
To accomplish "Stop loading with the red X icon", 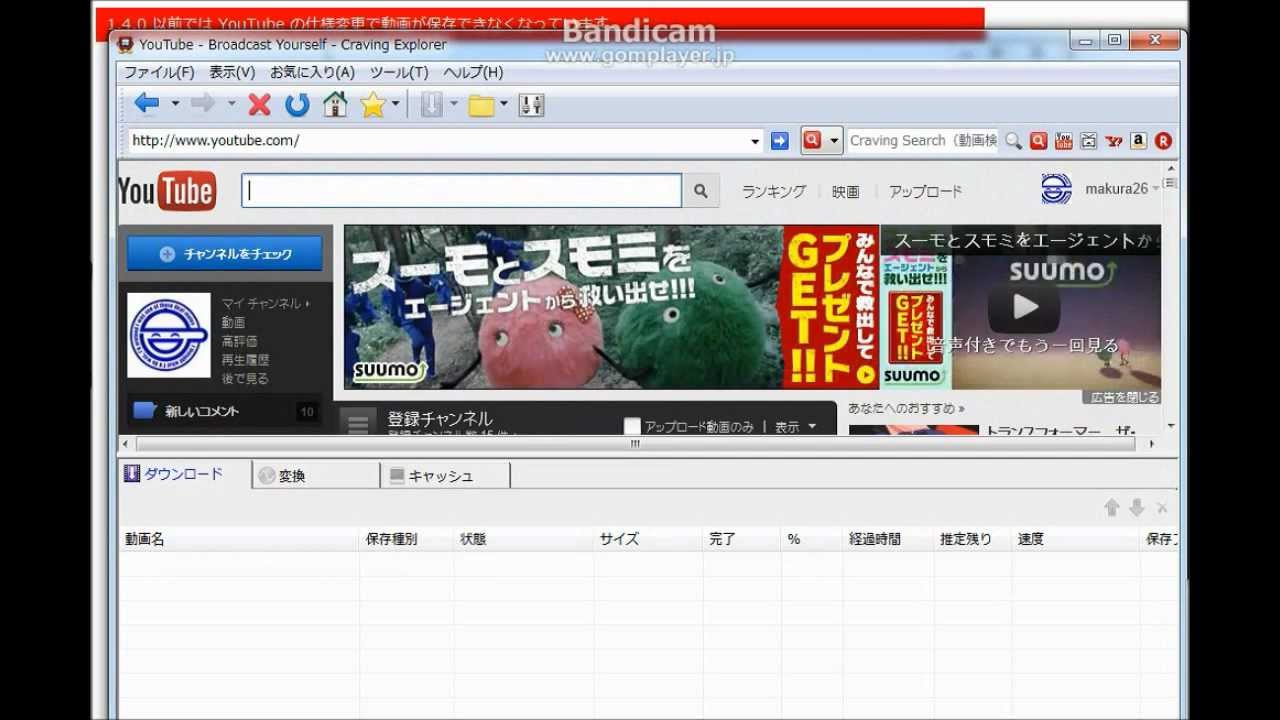I will pyautogui.click(x=260, y=104).
